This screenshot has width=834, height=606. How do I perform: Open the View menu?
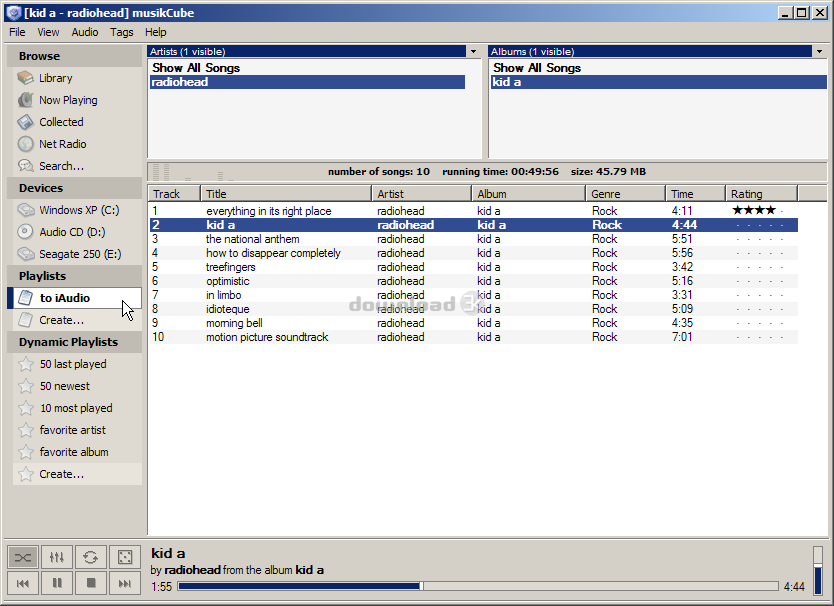point(48,32)
